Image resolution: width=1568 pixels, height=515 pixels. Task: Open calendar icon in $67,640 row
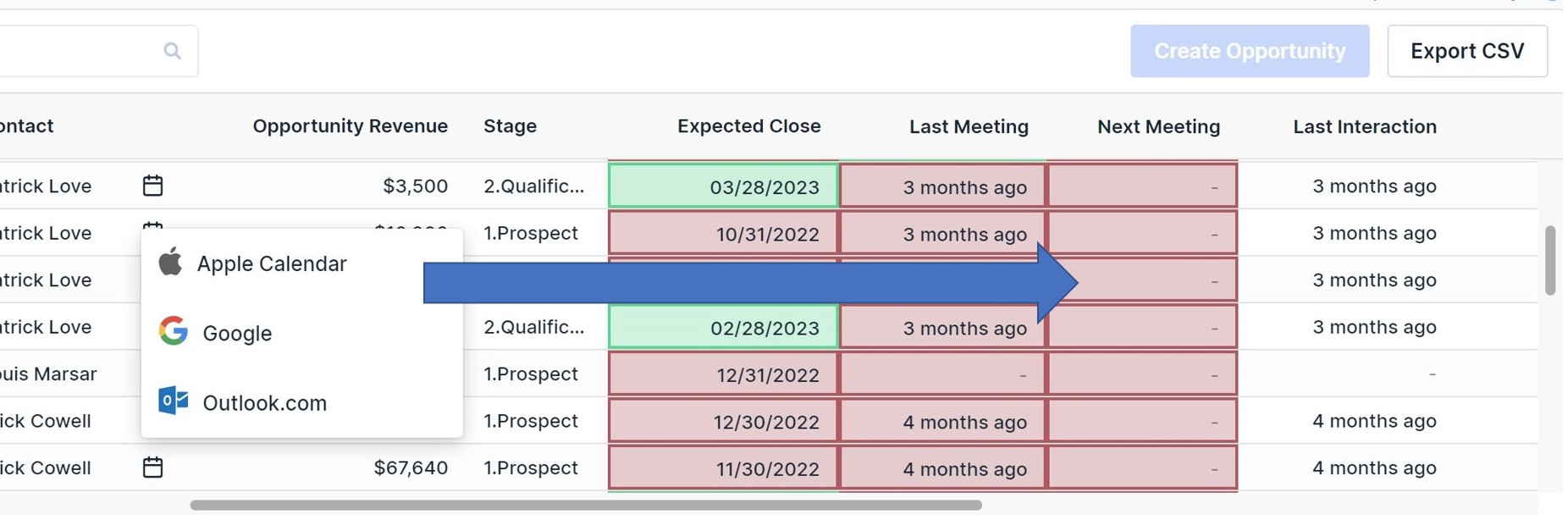coord(152,467)
